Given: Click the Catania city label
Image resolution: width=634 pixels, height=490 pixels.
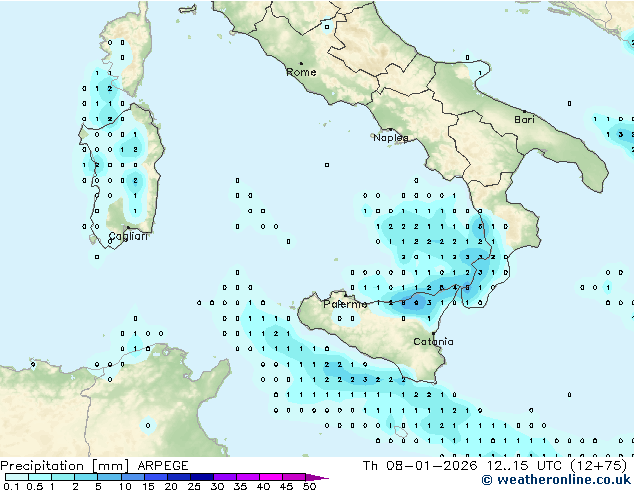Looking at the screenshot, I should (433, 342).
